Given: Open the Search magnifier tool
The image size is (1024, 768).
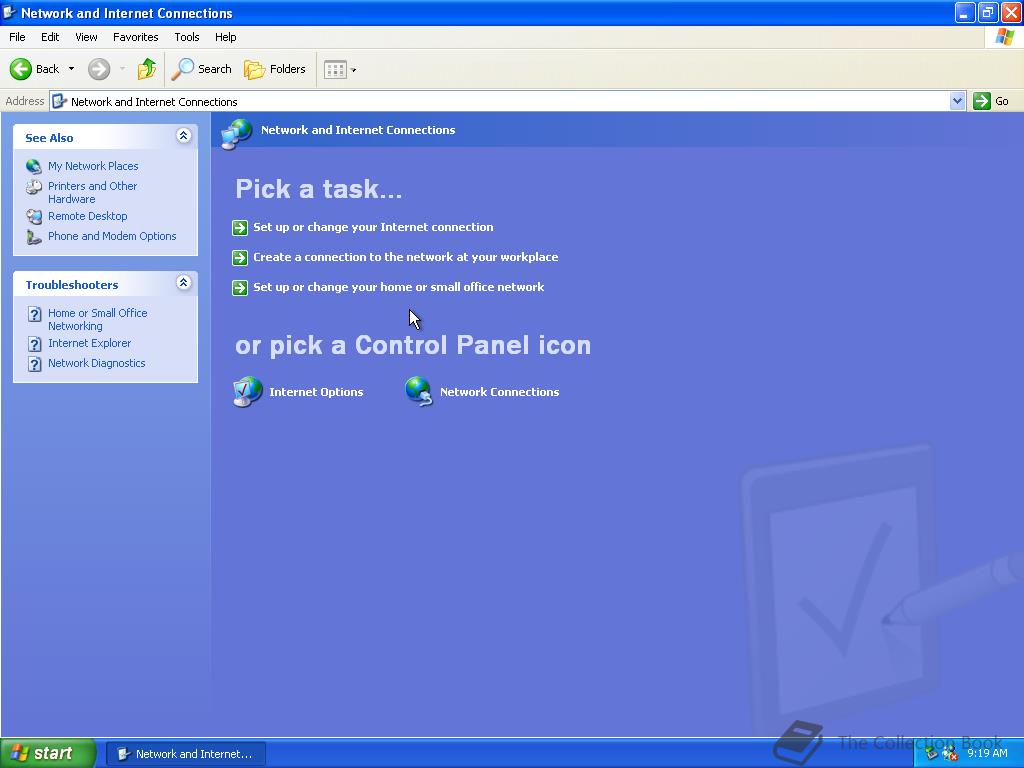Looking at the screenshot, I should (201, 69).
